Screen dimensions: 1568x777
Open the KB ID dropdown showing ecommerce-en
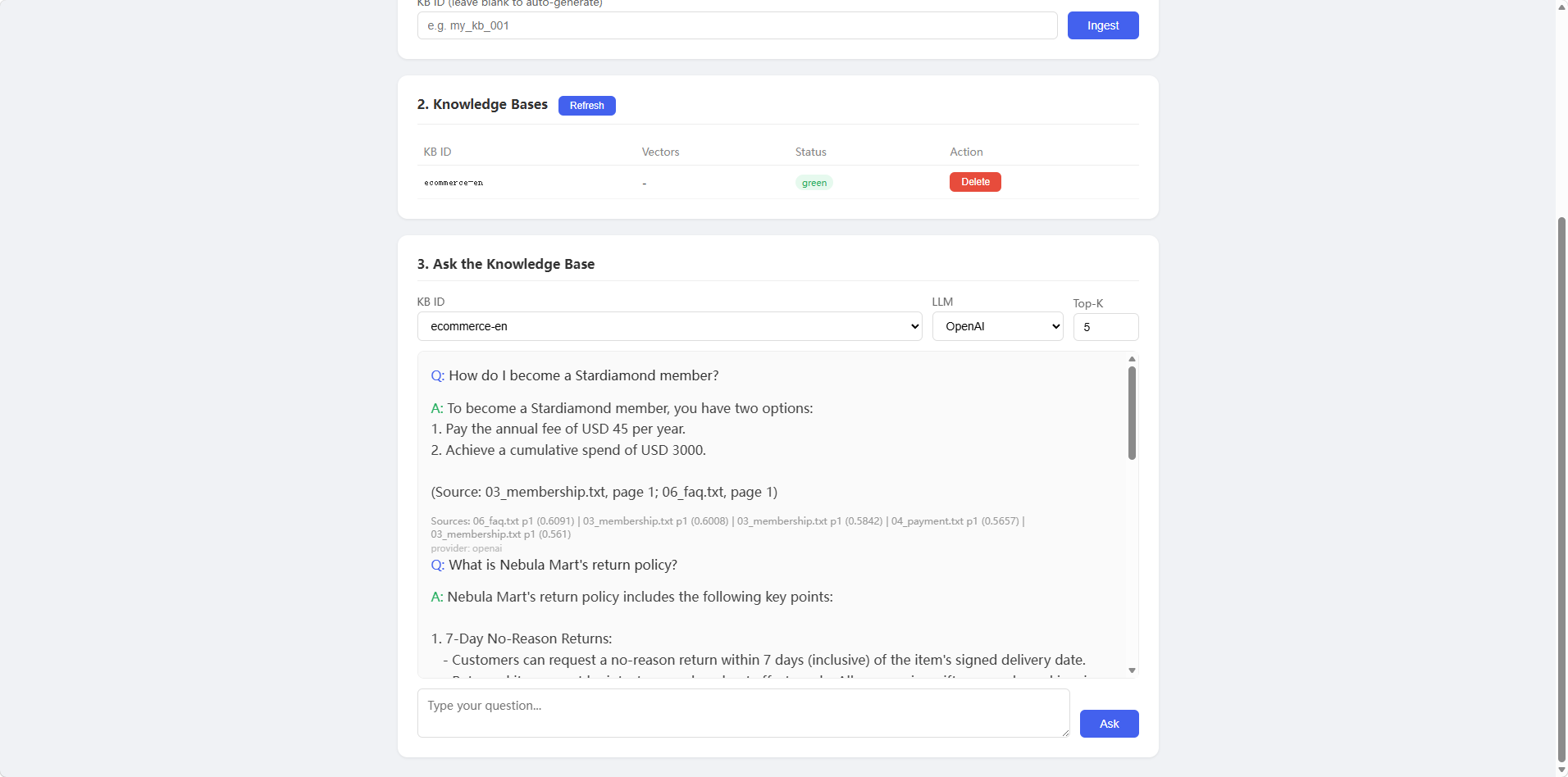[x=668, y=325]
